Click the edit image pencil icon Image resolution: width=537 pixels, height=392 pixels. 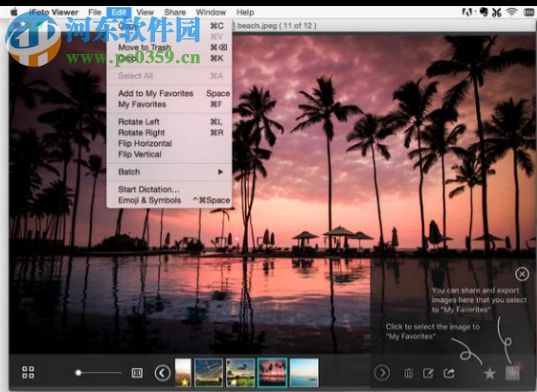click(428, 372)
